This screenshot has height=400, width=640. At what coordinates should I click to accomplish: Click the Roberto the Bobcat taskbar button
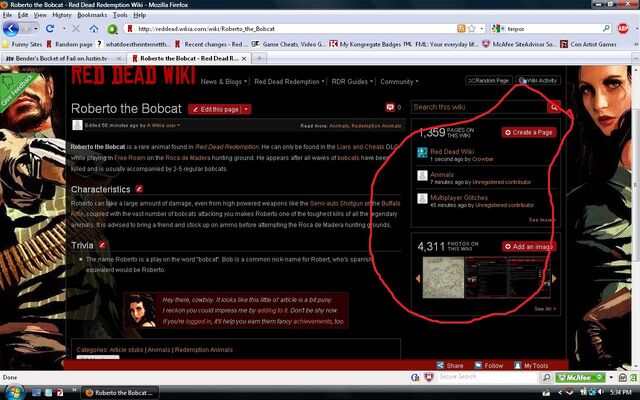(x=120, y=392)
